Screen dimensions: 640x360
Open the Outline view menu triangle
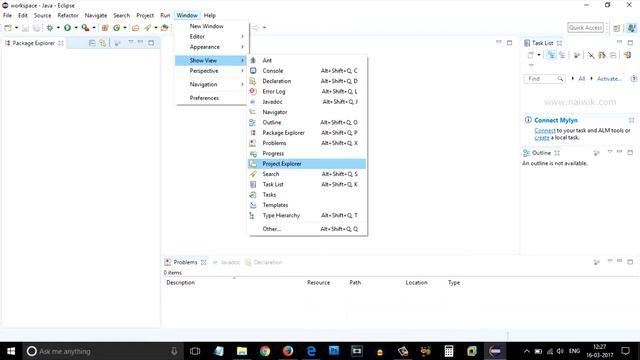pos(610,152)
